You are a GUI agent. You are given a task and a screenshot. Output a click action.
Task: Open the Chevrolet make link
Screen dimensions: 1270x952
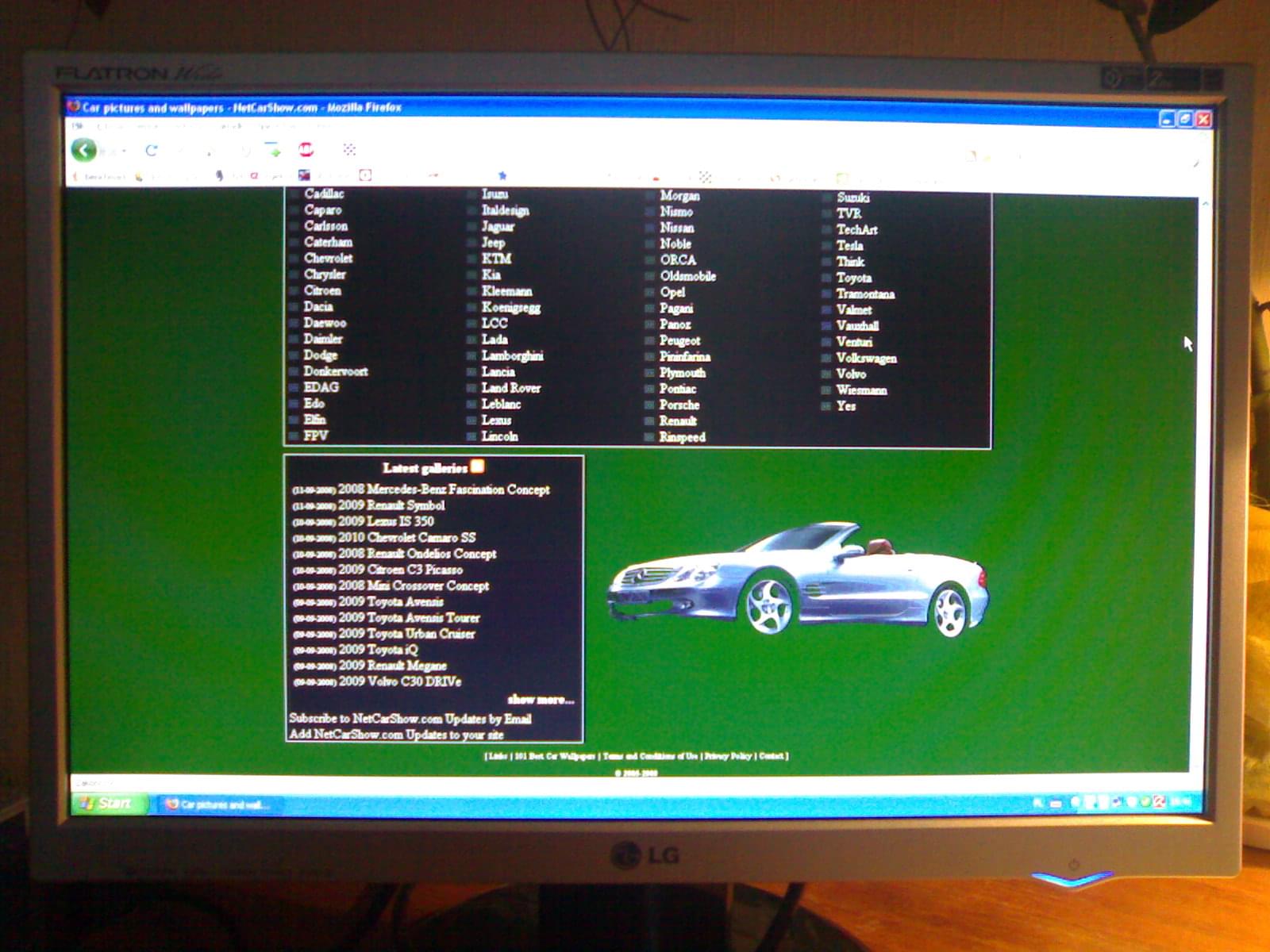(x=328, y=258)
